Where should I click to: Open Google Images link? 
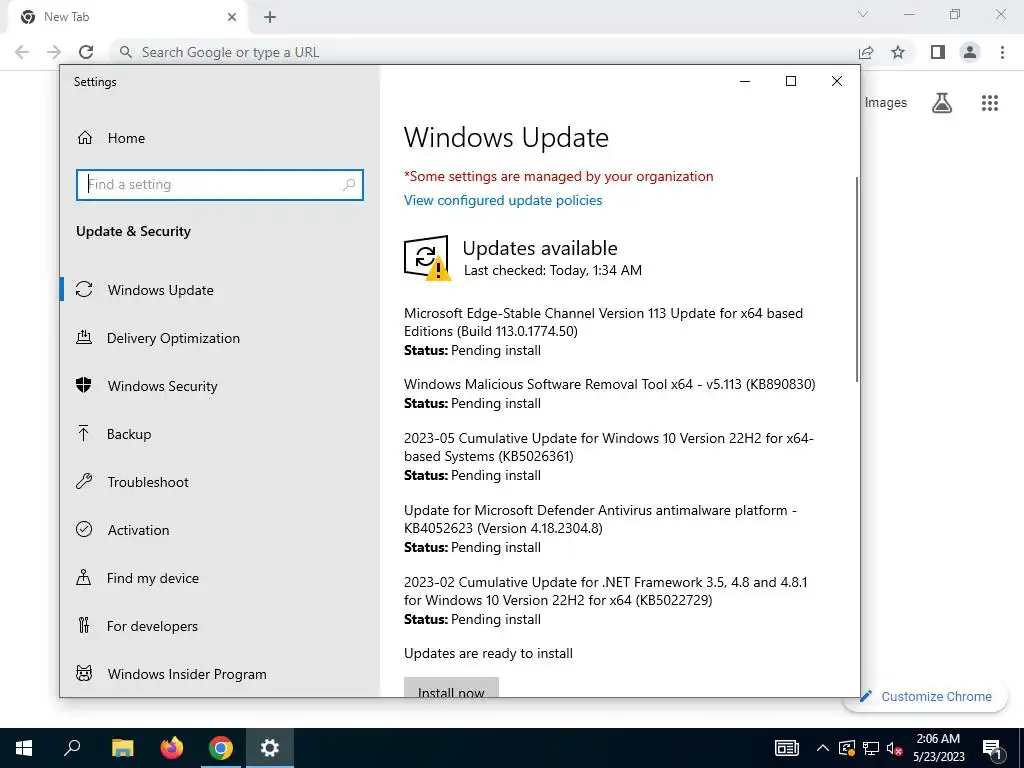click(x=886, y=103)
